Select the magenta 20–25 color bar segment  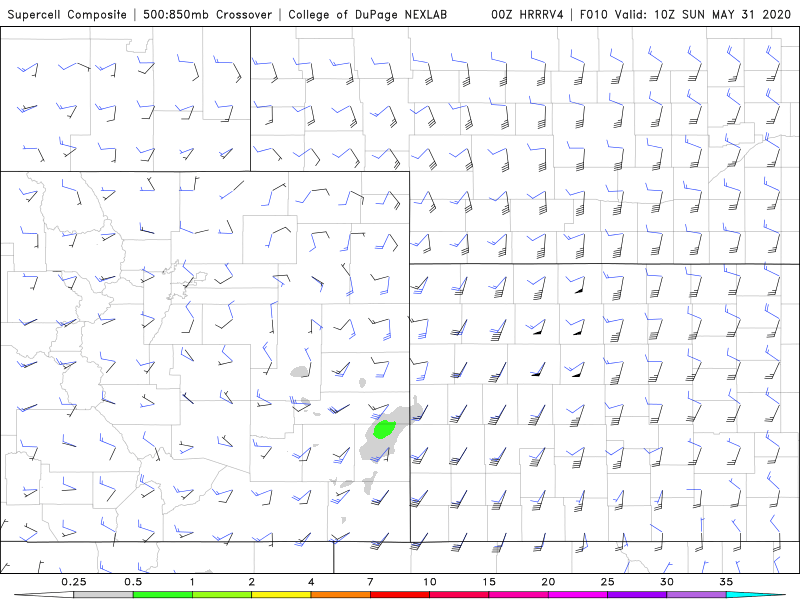pyautogui.click(x=578, y=595)
